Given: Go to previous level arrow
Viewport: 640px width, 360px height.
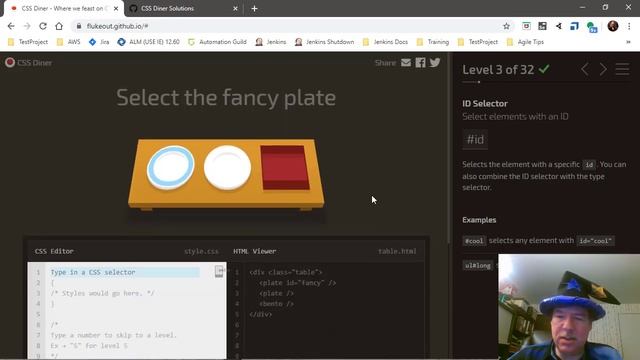Looking at the screenshot, I should coord(585,69).
